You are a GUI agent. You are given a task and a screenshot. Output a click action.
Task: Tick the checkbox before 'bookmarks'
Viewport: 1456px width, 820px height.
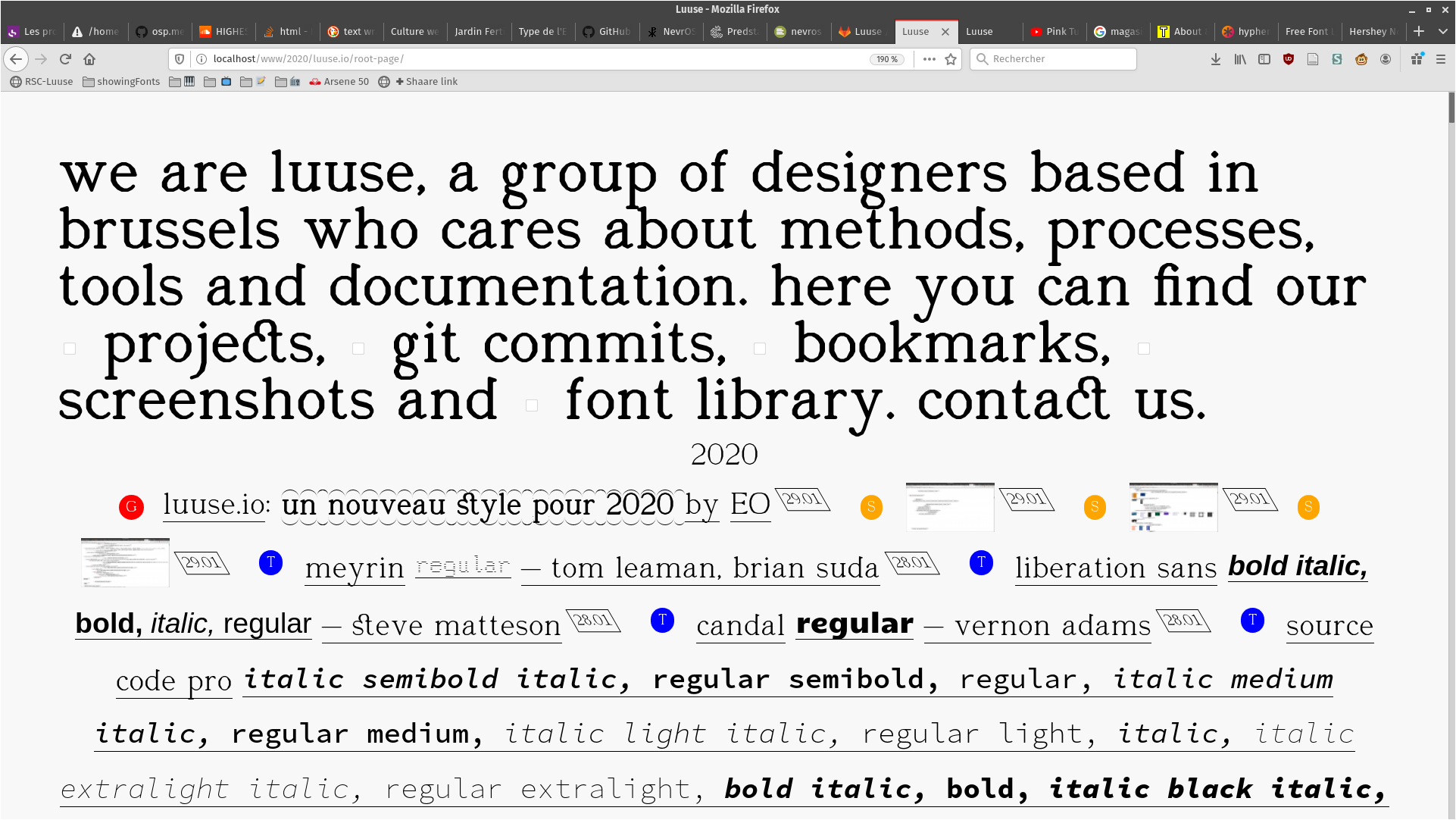(760, 349)
